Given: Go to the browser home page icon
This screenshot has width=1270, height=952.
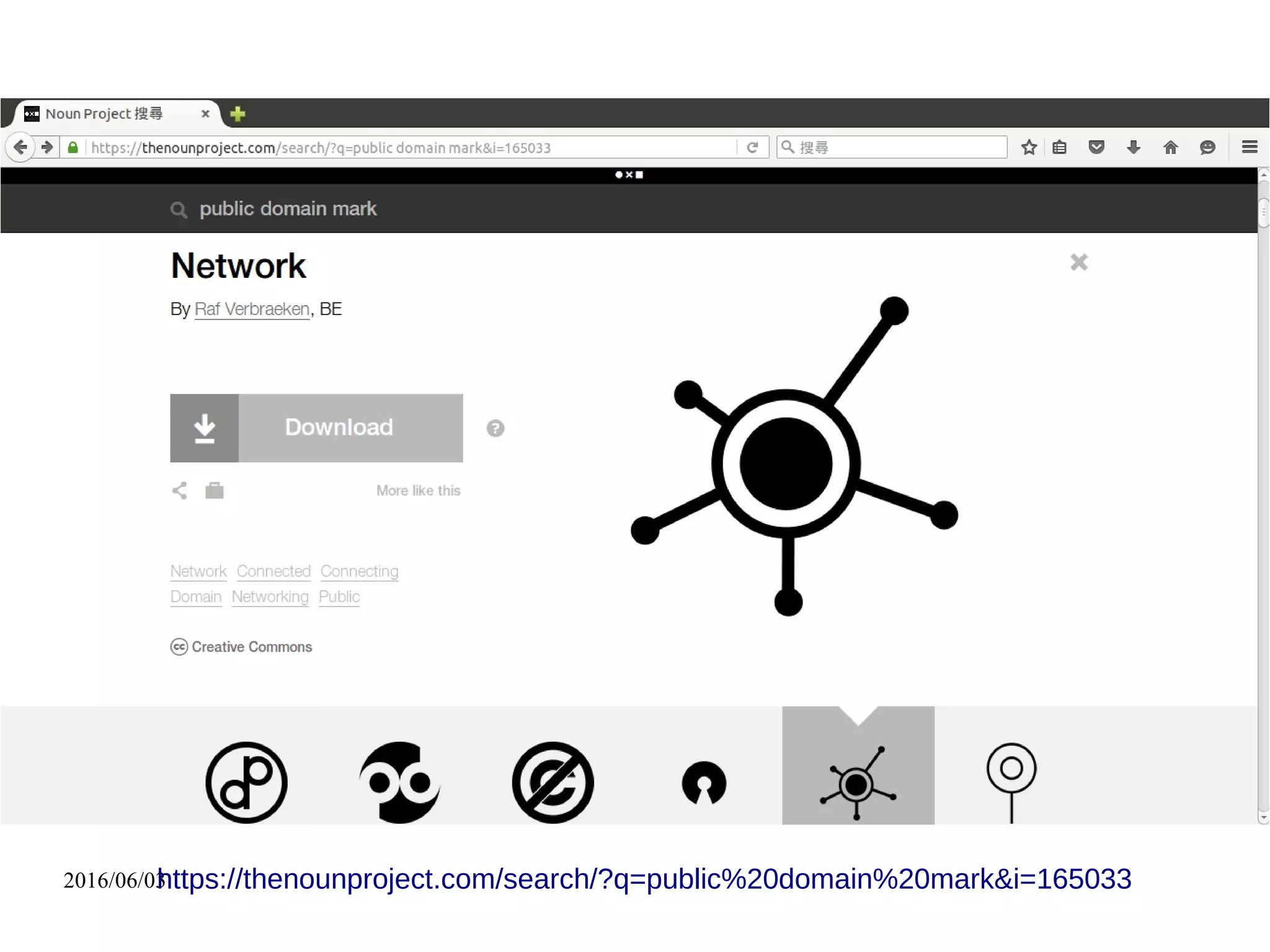Looking at the screenshot, I should pyautogui.click(x=1170, y=148).
